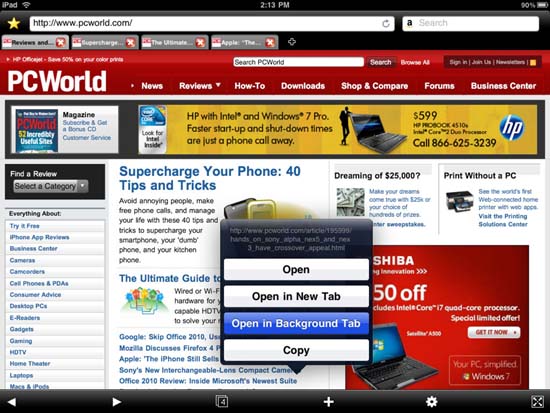The width and height of the screenshot is (550, 413).
Task: Click the Search PCWorld input box
Action: pos(298,62)
